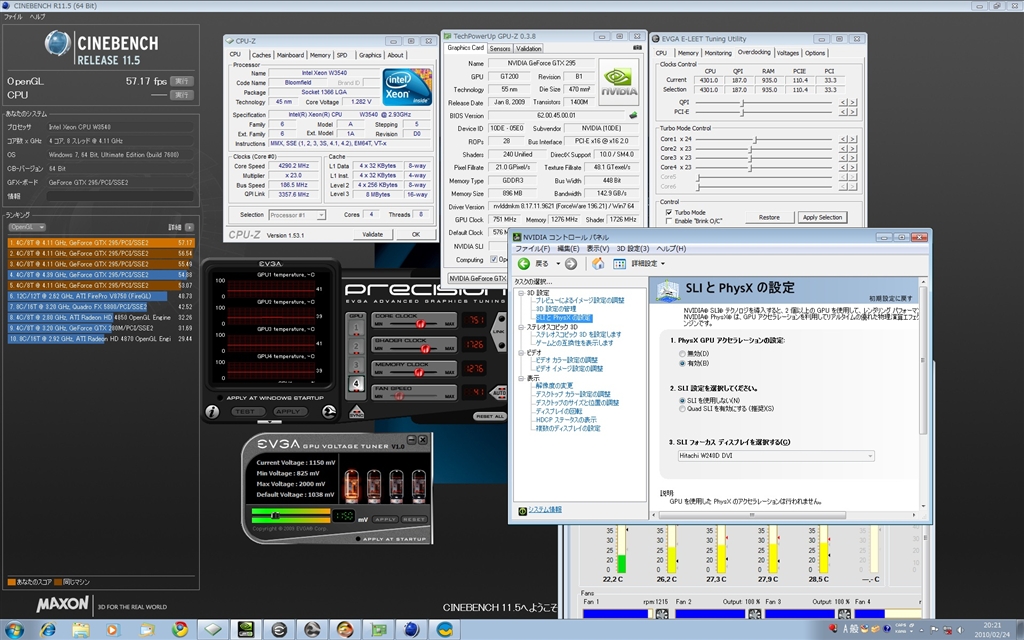The width and height of the screenshot is (1024, 640).
Task: Run the OpenGL test in Cinebench
Action: tap(182, 81)
